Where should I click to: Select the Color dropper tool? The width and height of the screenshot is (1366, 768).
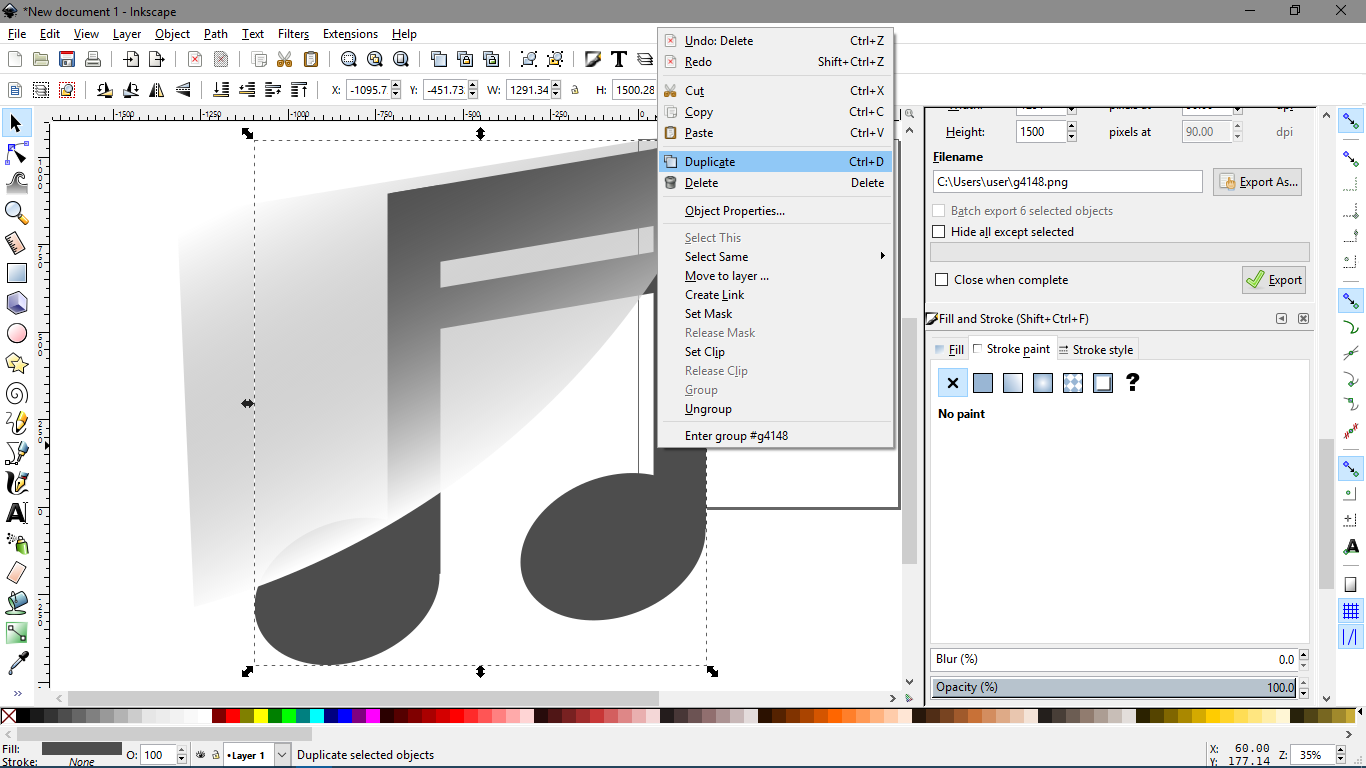point(17,663)
